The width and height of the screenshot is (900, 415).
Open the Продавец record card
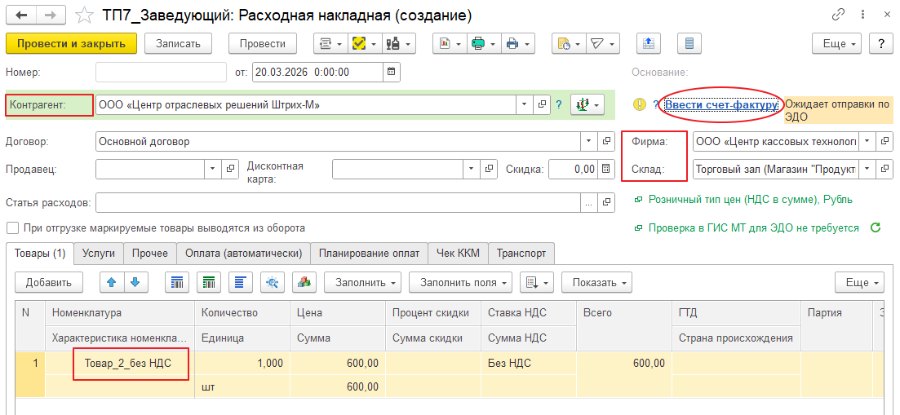click(230, 169)
